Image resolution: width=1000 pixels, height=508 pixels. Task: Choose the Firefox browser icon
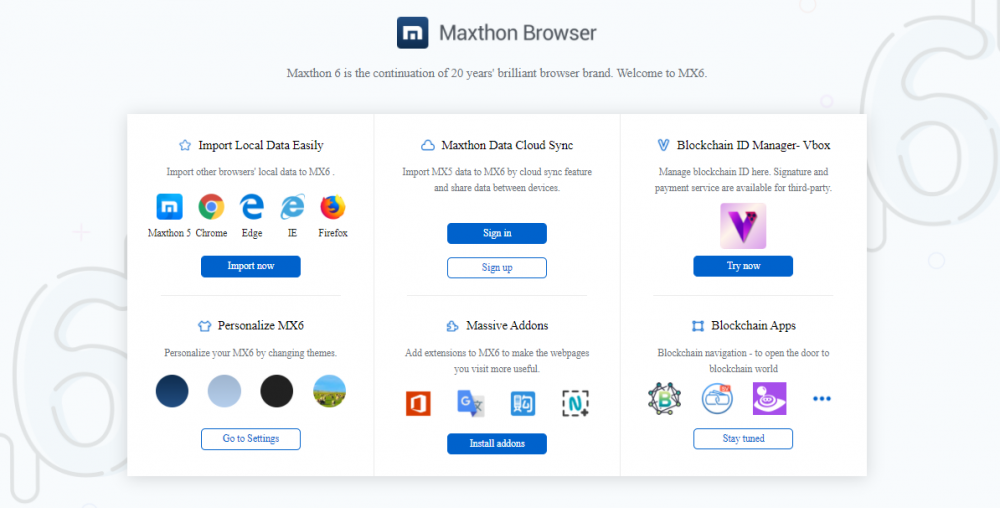click(332, 207)
